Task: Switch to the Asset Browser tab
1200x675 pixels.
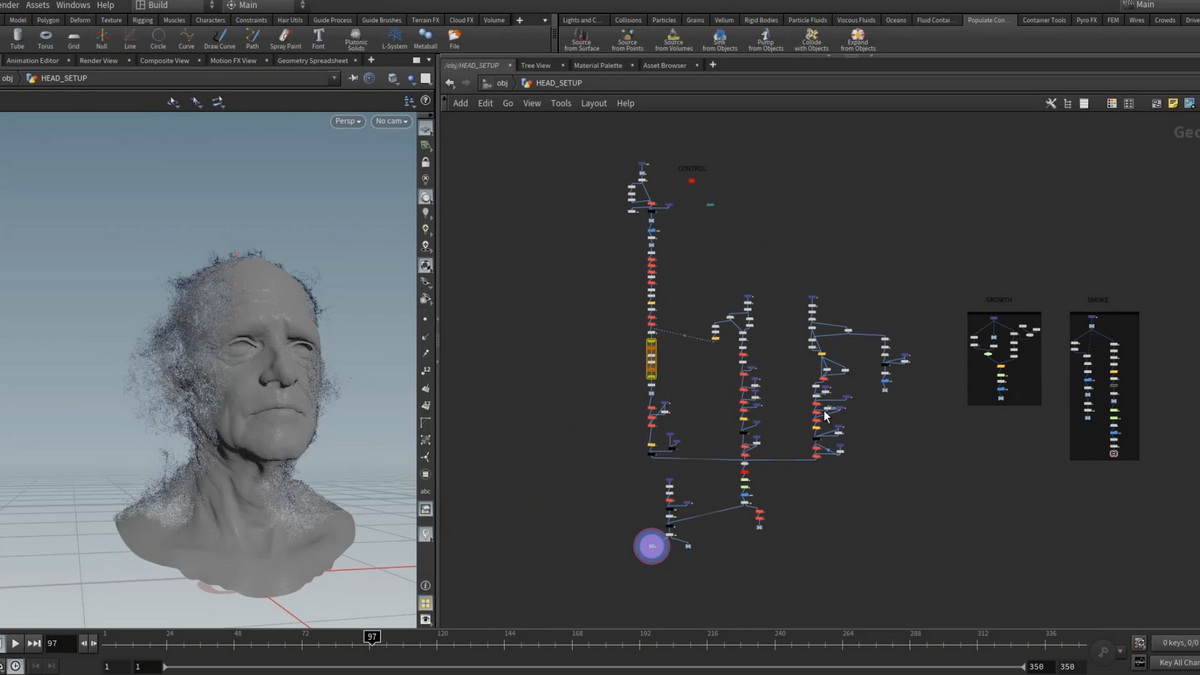Action: click(x=665, y=65)
